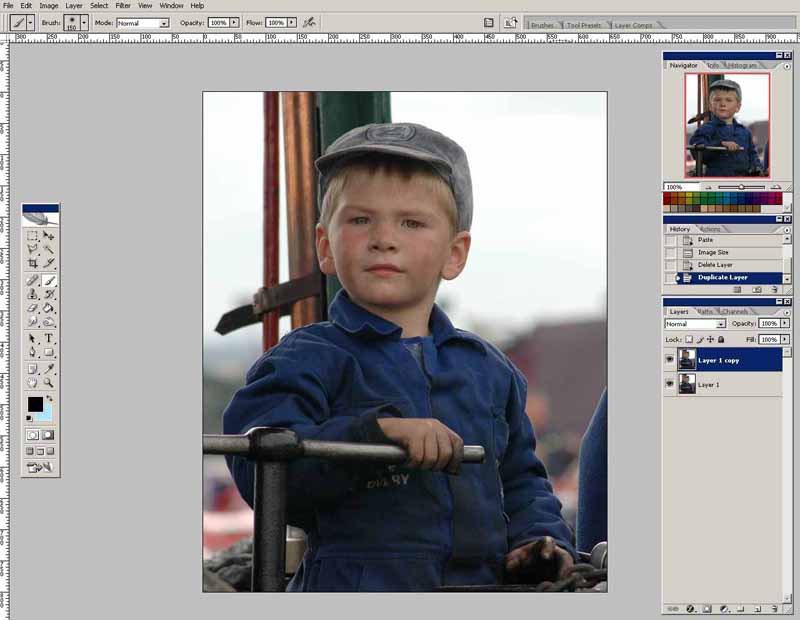Open the tool preset picker arrow
This screenshot has height=620, width=800.
pyautogui.click(x=31, y=22)
